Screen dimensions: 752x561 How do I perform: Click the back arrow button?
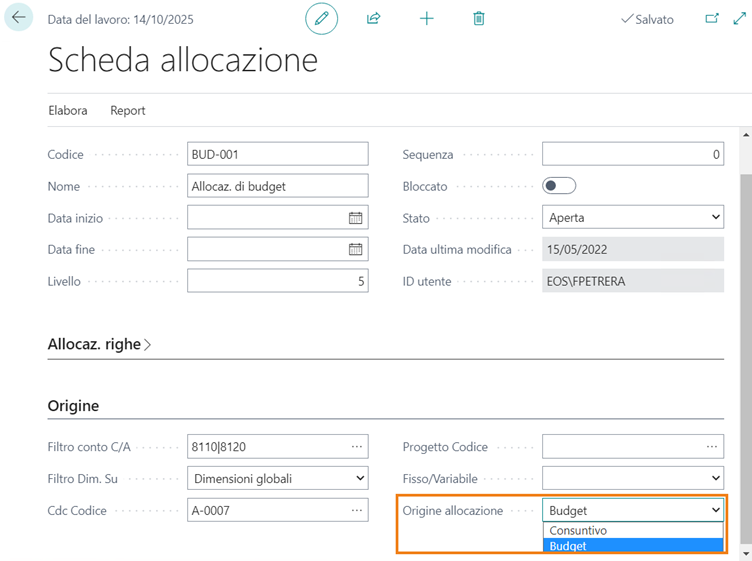pos(19,18)
